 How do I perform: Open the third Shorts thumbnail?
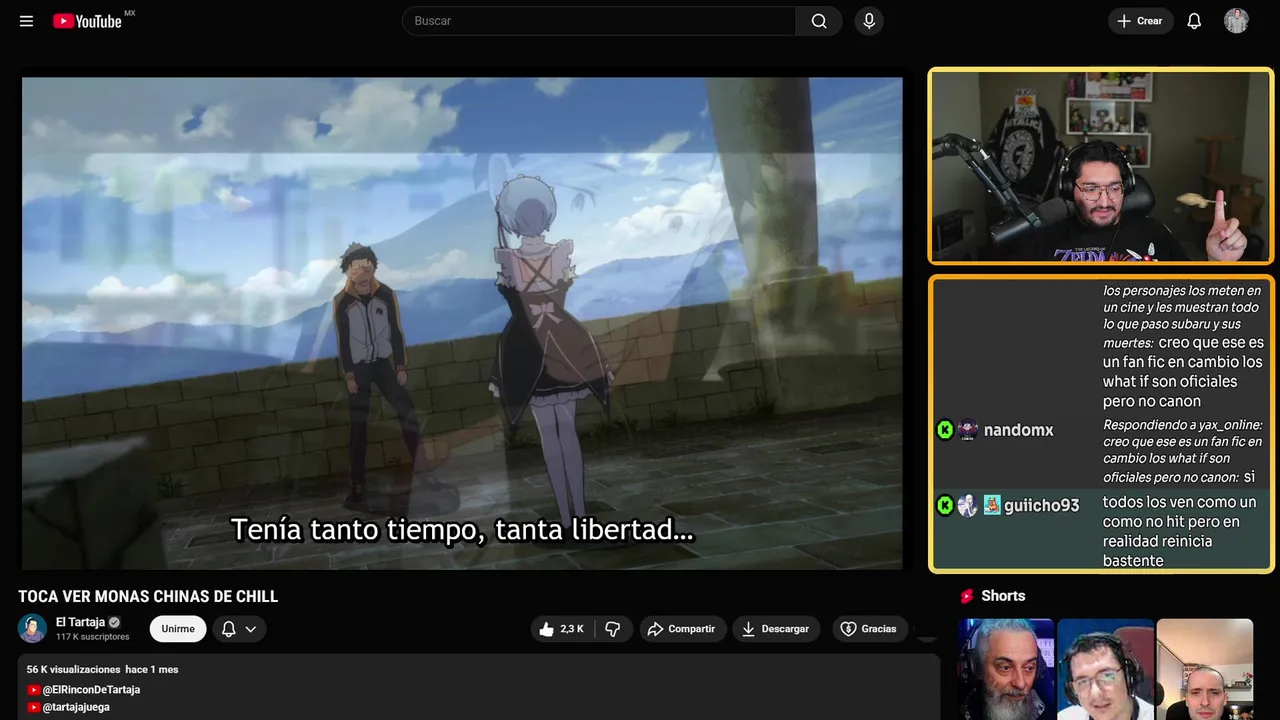coord(1204,669)
